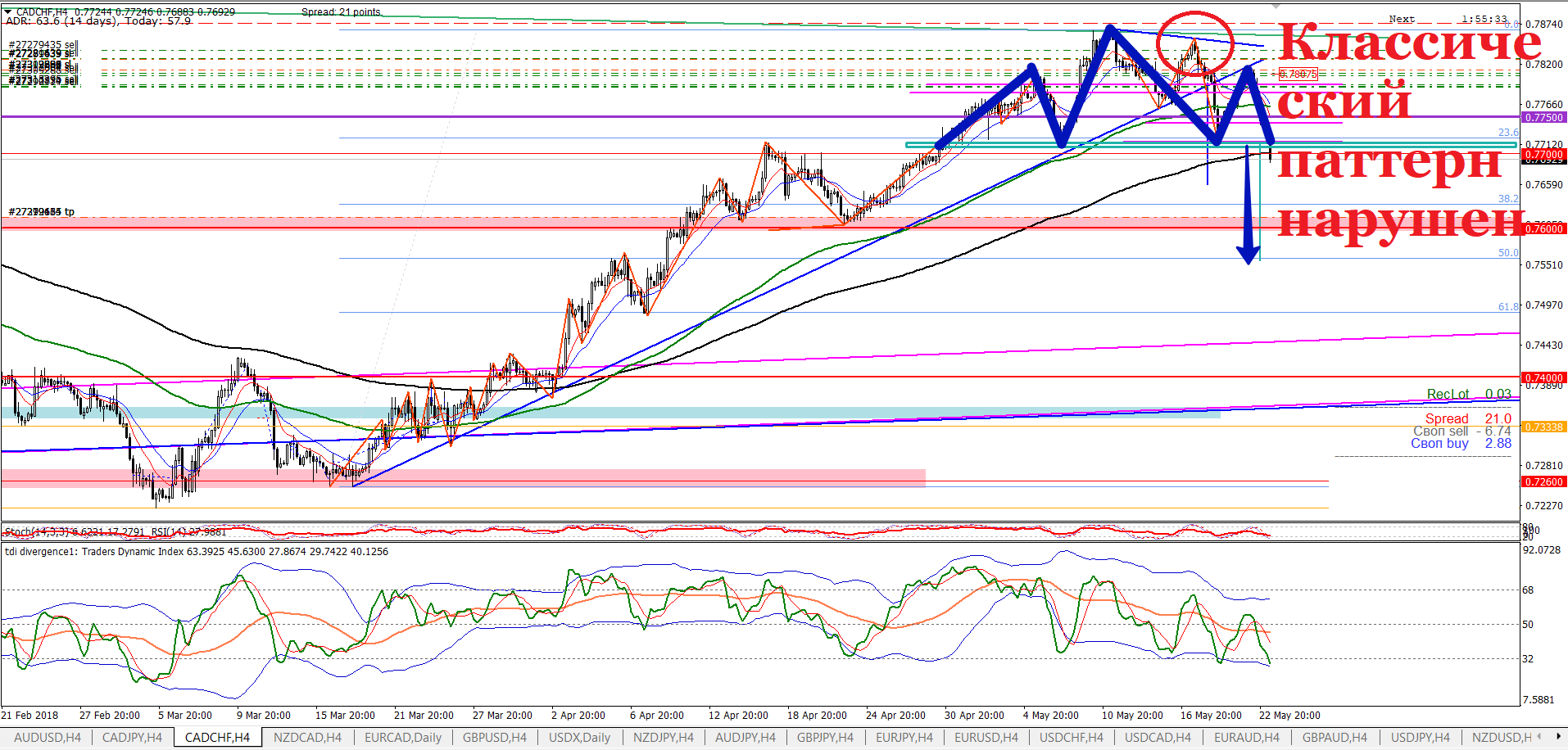
Task: Switch to the AUDUSD,H4 chart tab
Action: click(x=48, y=738)
